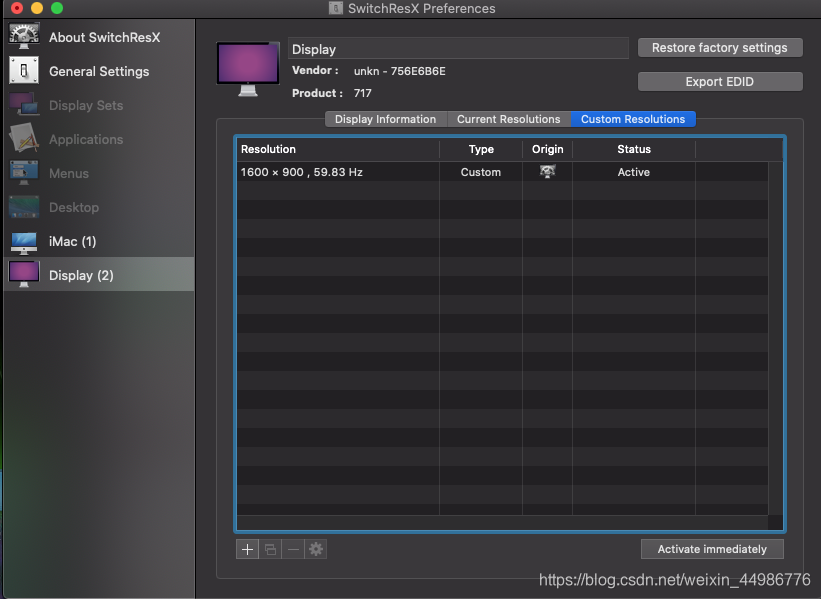Viewport: 821px width, 599px height.
Task: Click the Desktop sidebar icon
Action: 24,207
